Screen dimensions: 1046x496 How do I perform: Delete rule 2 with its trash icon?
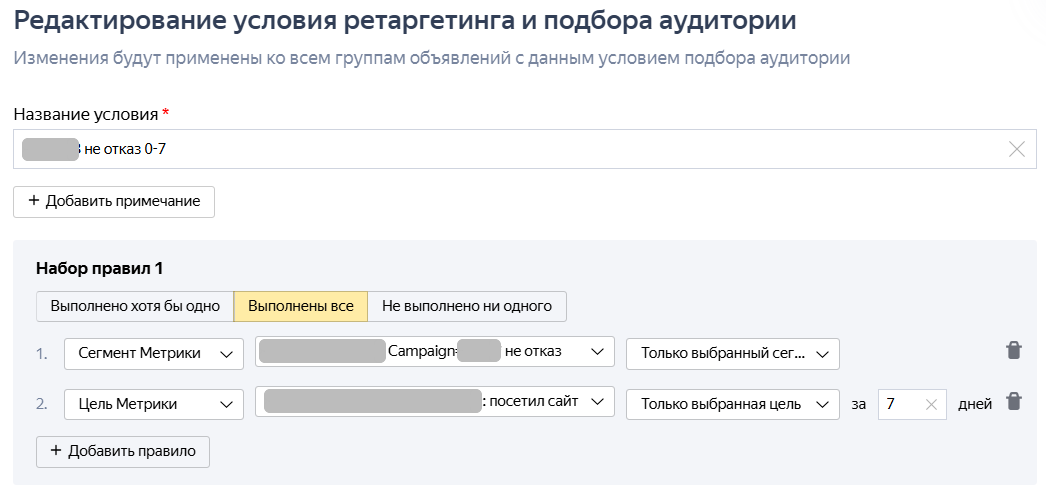click(x=1014, y=402)
